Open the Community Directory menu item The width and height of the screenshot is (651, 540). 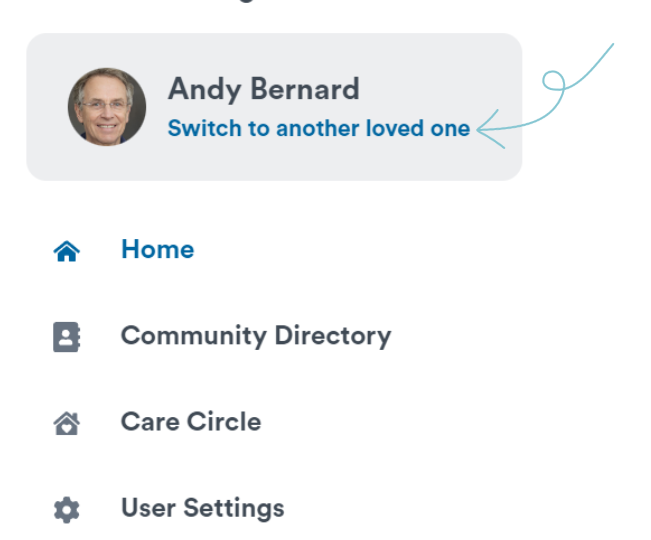coord(222,336)
